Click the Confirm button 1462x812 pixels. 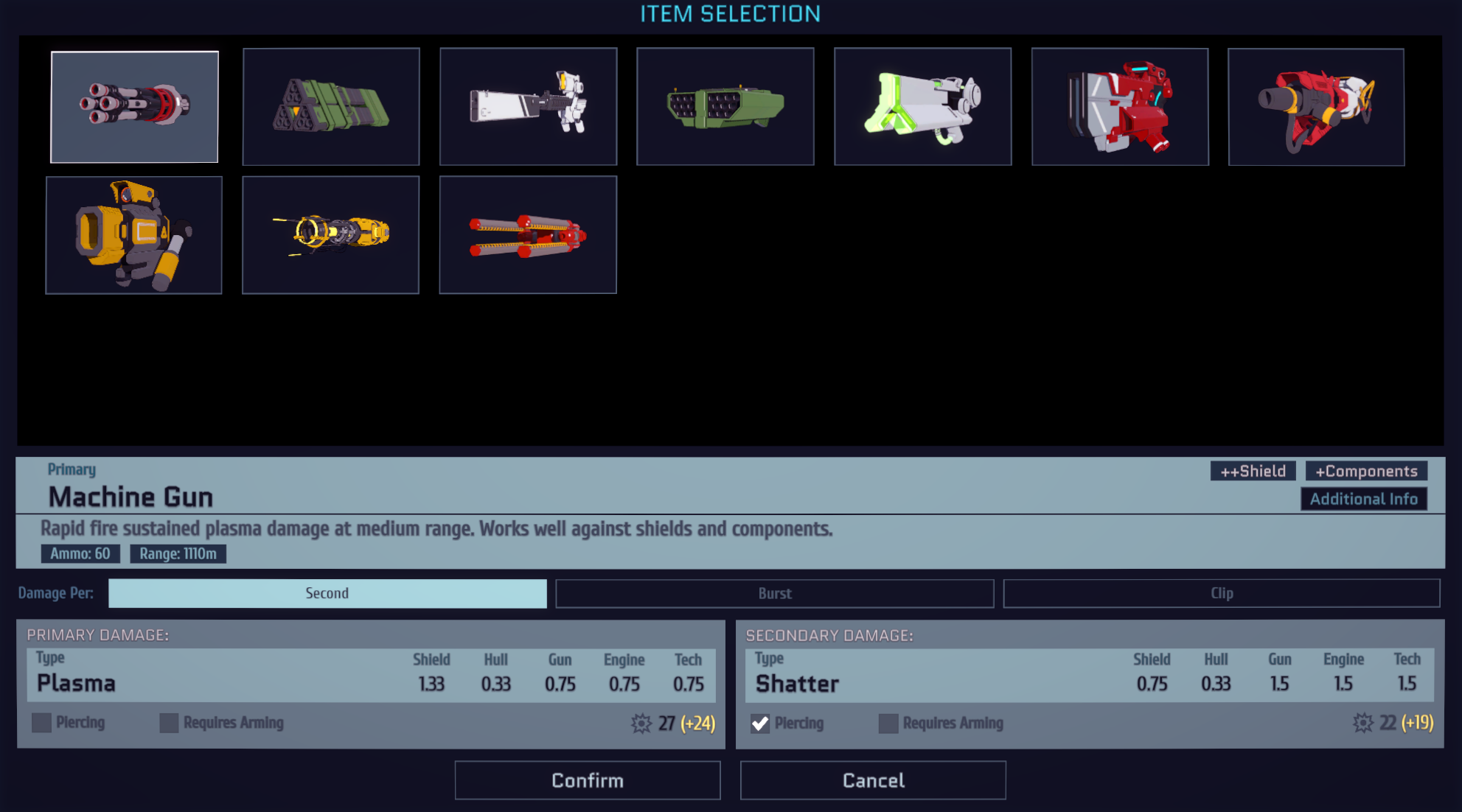tap(588, 780)
